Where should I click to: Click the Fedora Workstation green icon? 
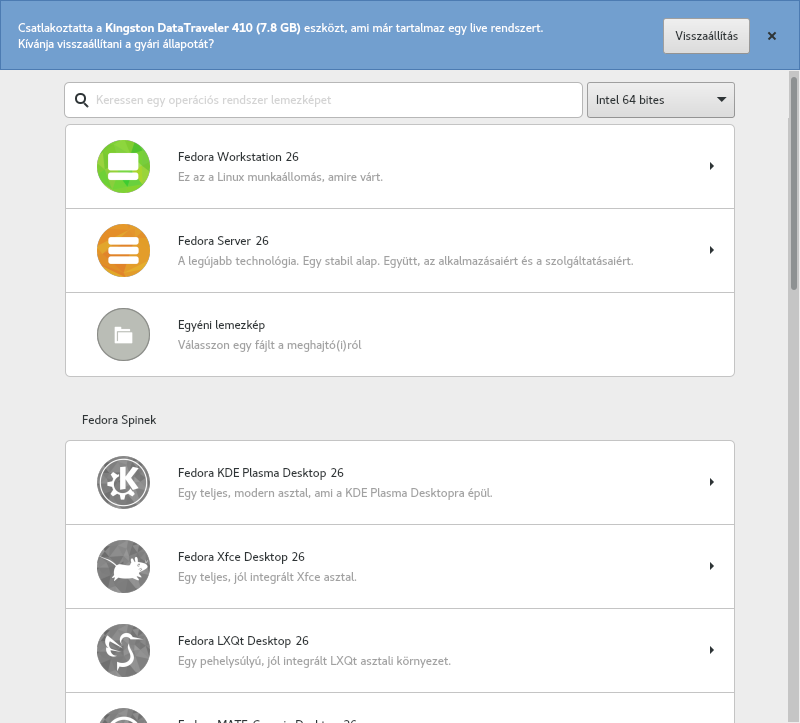point(123,166)
